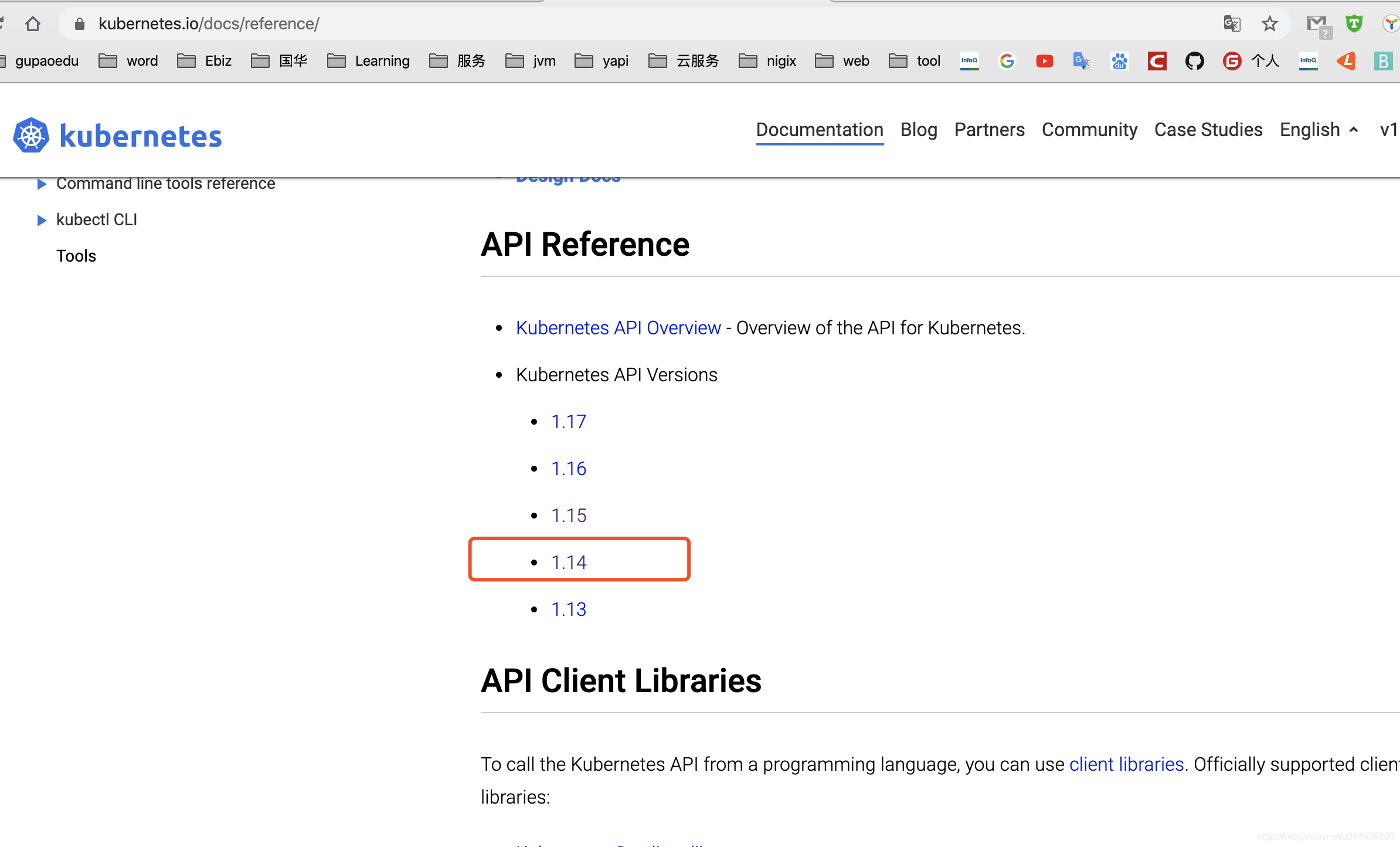Open the Google Translate bookmark icon

(1081, 61)
